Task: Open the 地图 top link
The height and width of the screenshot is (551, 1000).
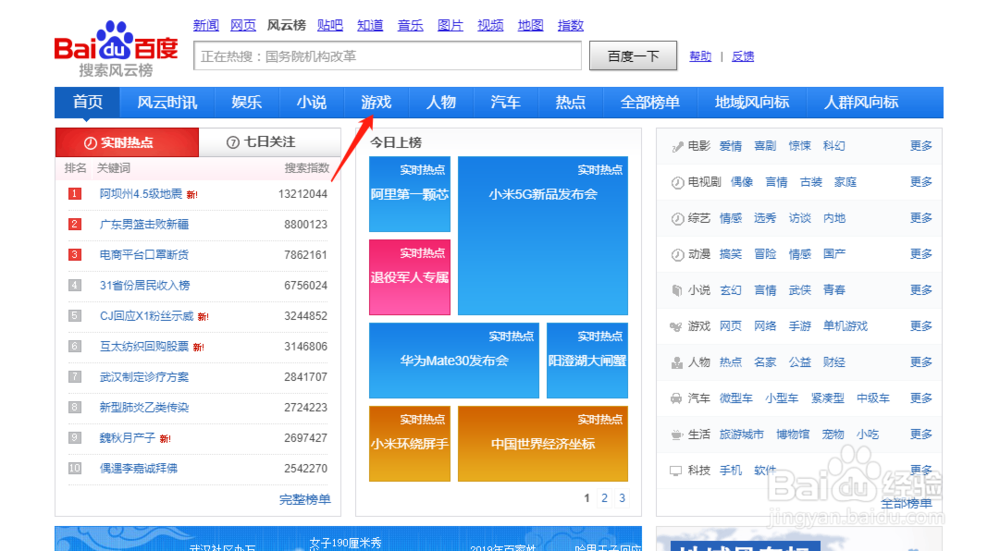Action: click(531, 26)
